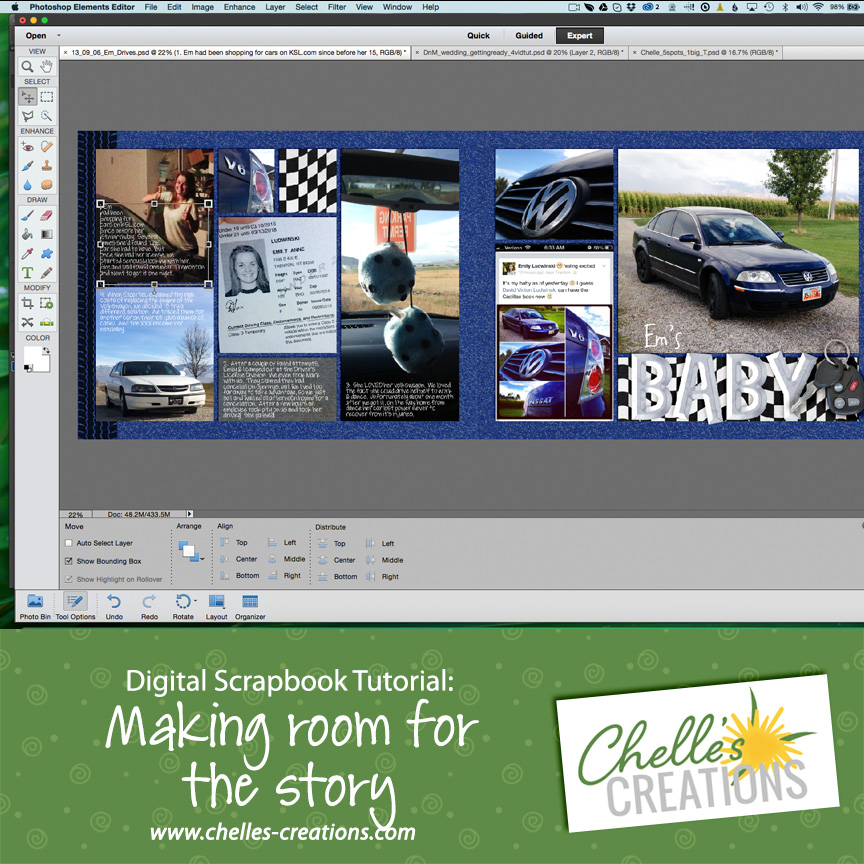Switch to Quick edit mode

tap(478, 35)
